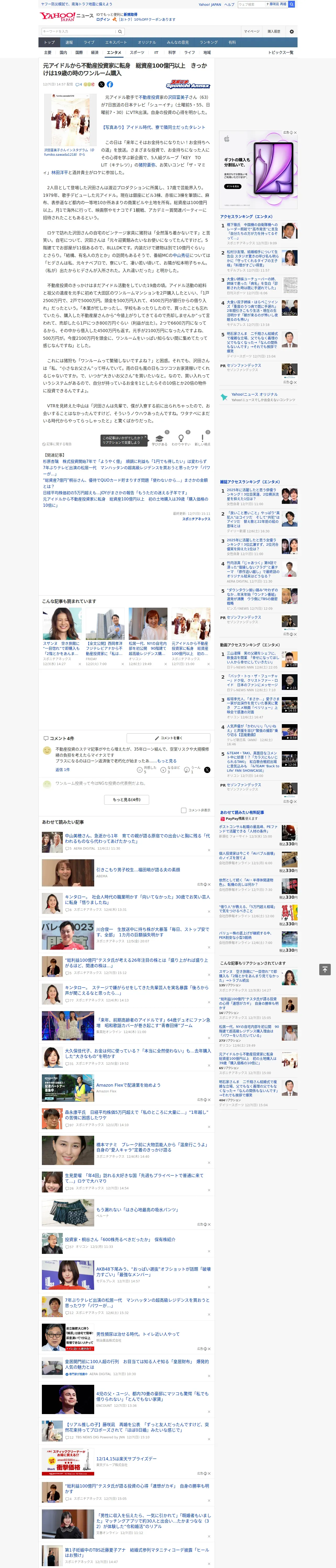Viewport: 336px width, 1568px height.
Task: Open スザンヌ thumbnail in こんな記事も読まれています
Action: point(62,623)
